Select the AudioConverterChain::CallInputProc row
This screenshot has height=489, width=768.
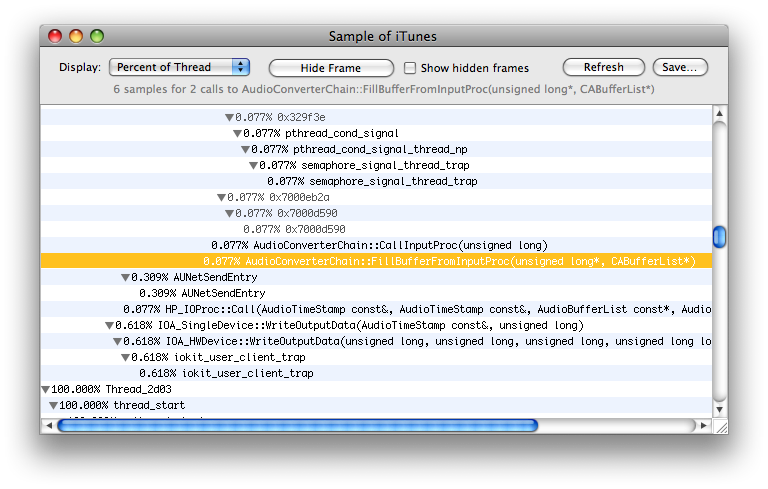pos(376,245)
